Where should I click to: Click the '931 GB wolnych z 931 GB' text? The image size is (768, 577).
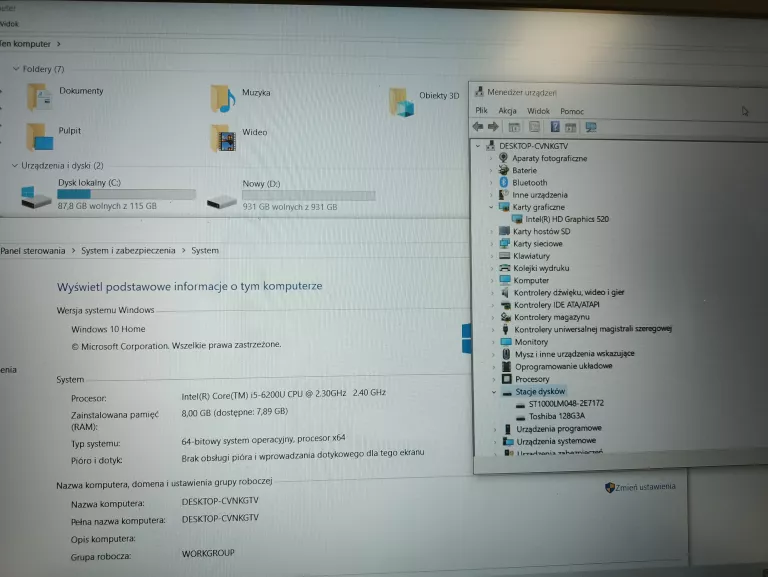pyautogui.click(x=289, y=207)
